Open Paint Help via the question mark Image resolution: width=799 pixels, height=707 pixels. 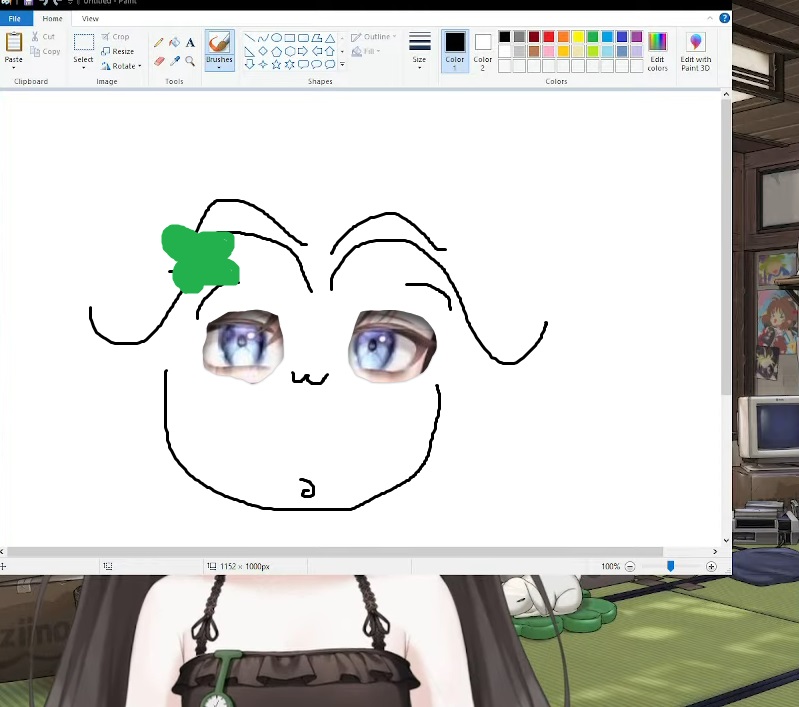pyautogui.click(x=724, y=18)
